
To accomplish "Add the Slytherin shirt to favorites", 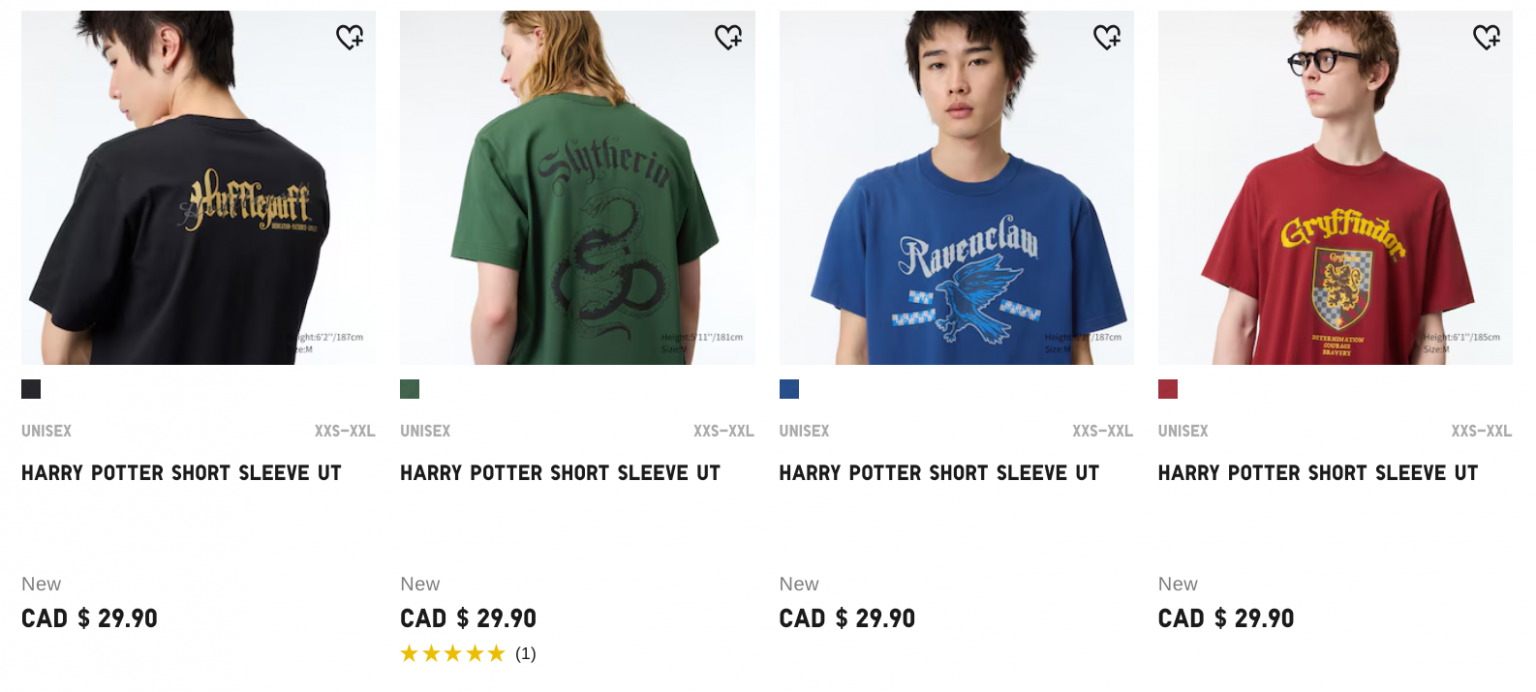I will point(729,36).
